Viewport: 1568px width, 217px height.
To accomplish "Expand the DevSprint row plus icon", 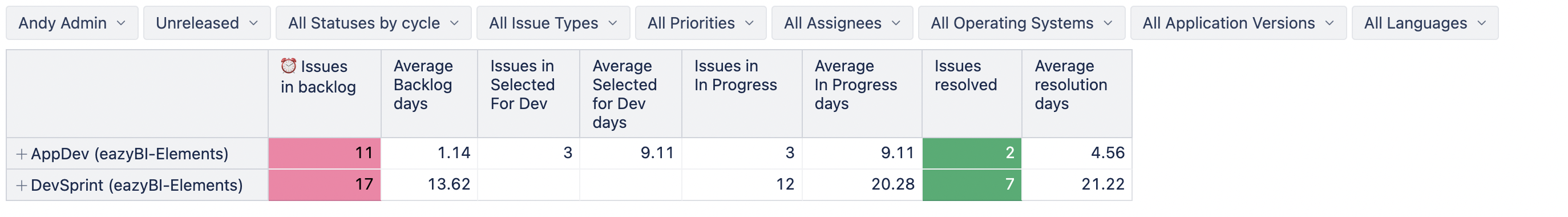I will click(x=21, y=185).
